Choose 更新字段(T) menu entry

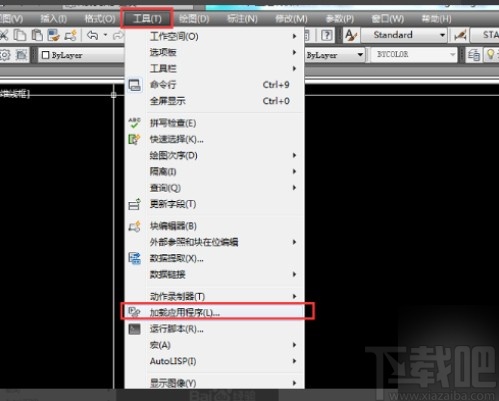pyautogui.click(x=214, y=204)
